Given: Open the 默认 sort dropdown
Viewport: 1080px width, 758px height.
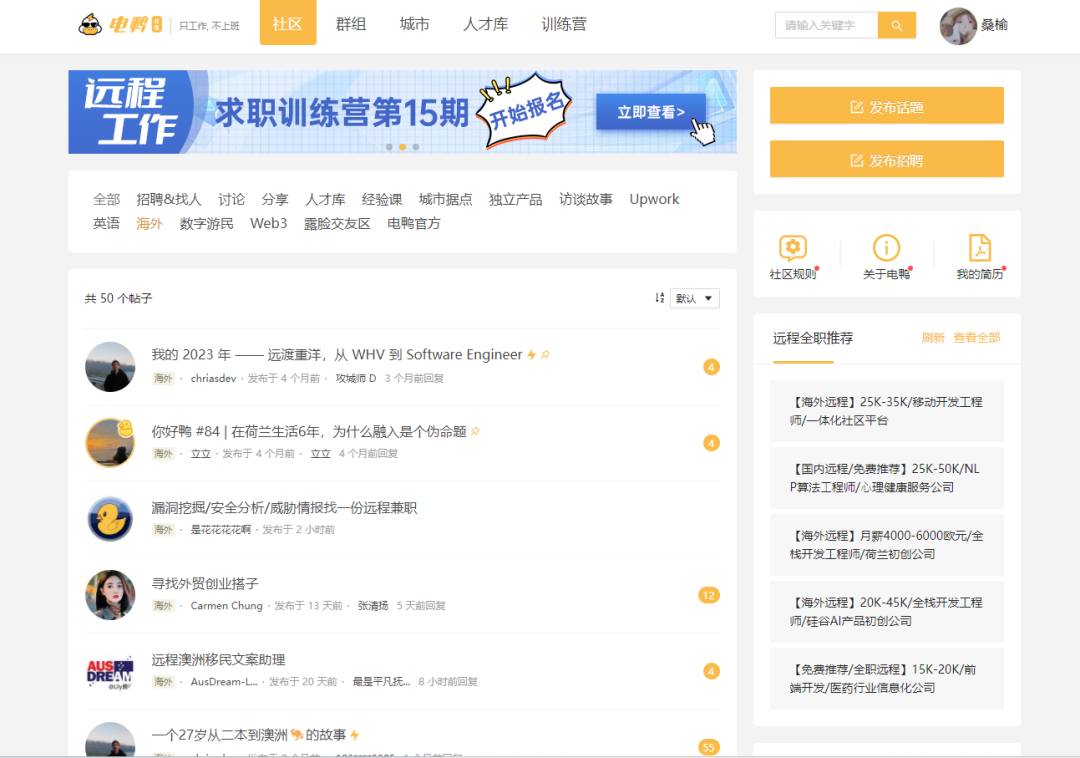Looking at the screenshot, I should [x=694, y=298].
